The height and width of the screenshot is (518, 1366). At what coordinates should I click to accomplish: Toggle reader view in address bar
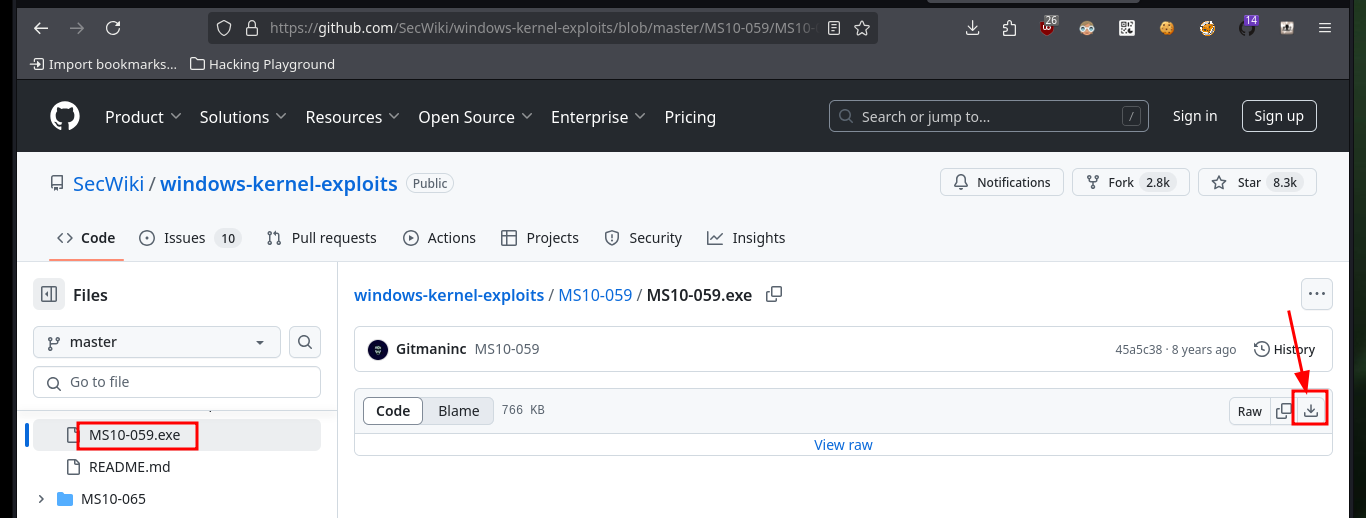click(x=834, y=28)
